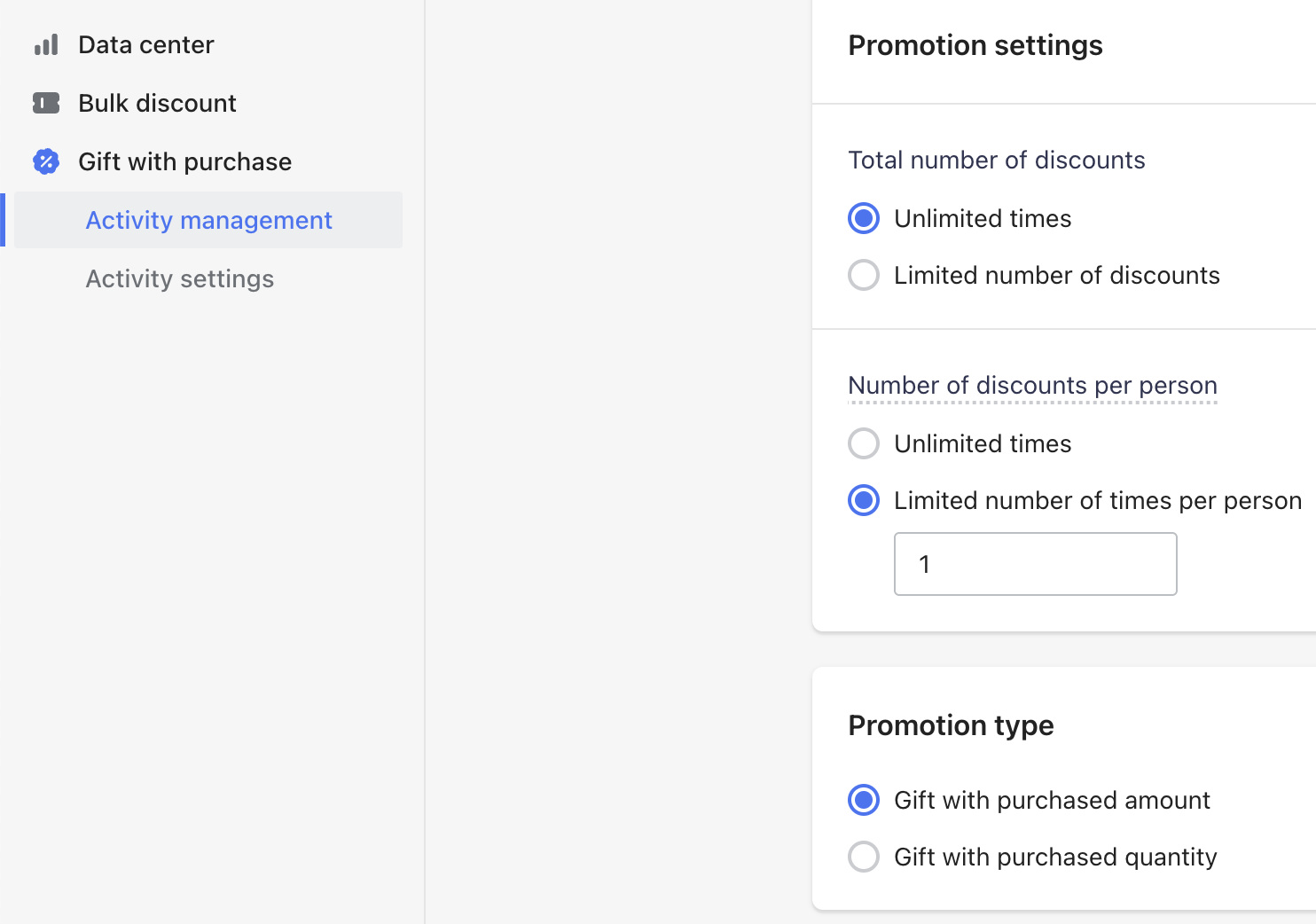Go to the Bulk discount menu label

[x=157, y=103]
